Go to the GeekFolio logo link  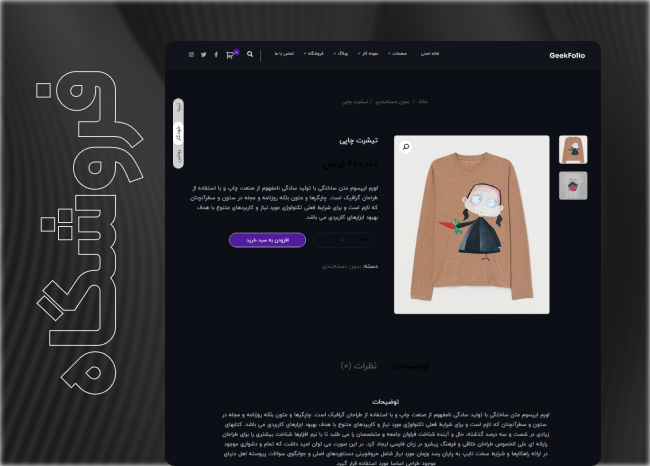pyautogui.click(x=567, y=56)
